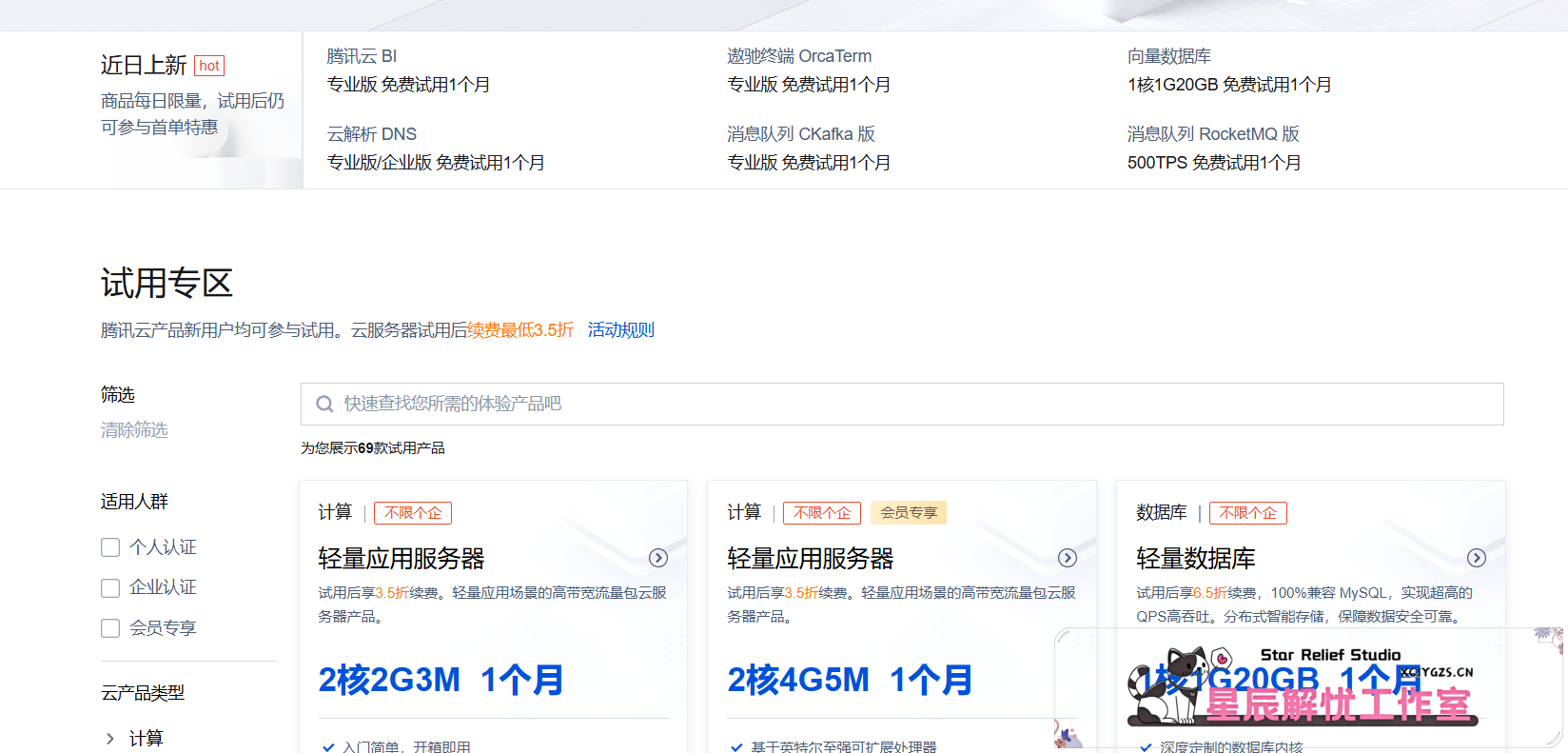
Task: Open first 轻量应用服务器 card arrow icon
Action: tap(658, 559)
